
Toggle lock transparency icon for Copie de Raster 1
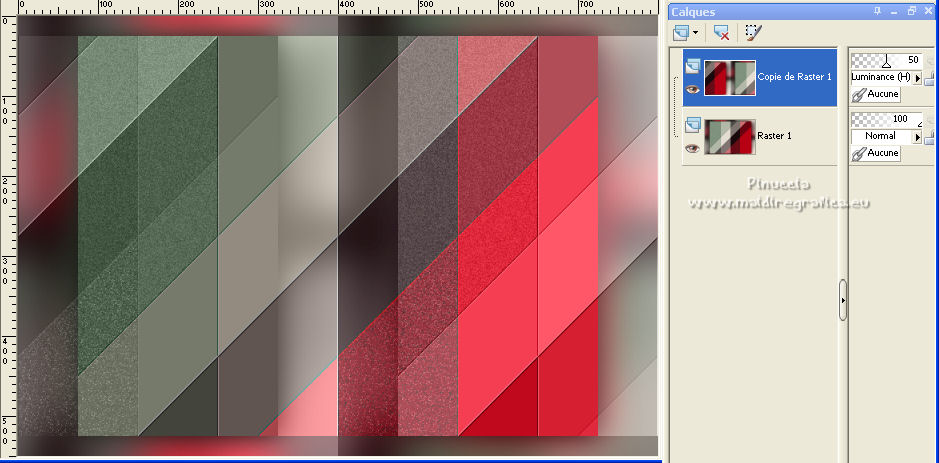coord(929,79)
